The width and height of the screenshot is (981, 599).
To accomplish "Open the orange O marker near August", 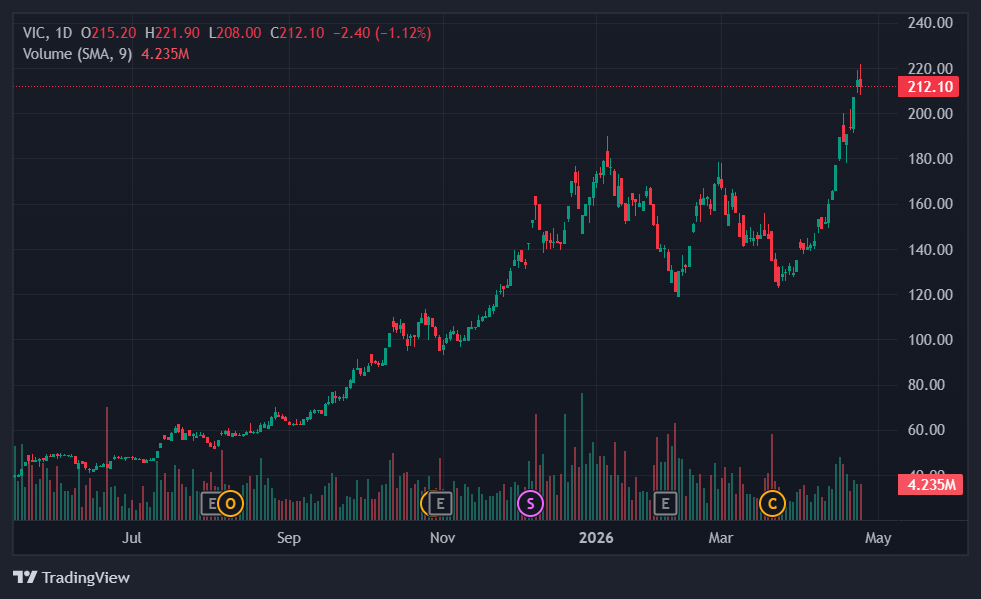I will click(x=231, y=503).
